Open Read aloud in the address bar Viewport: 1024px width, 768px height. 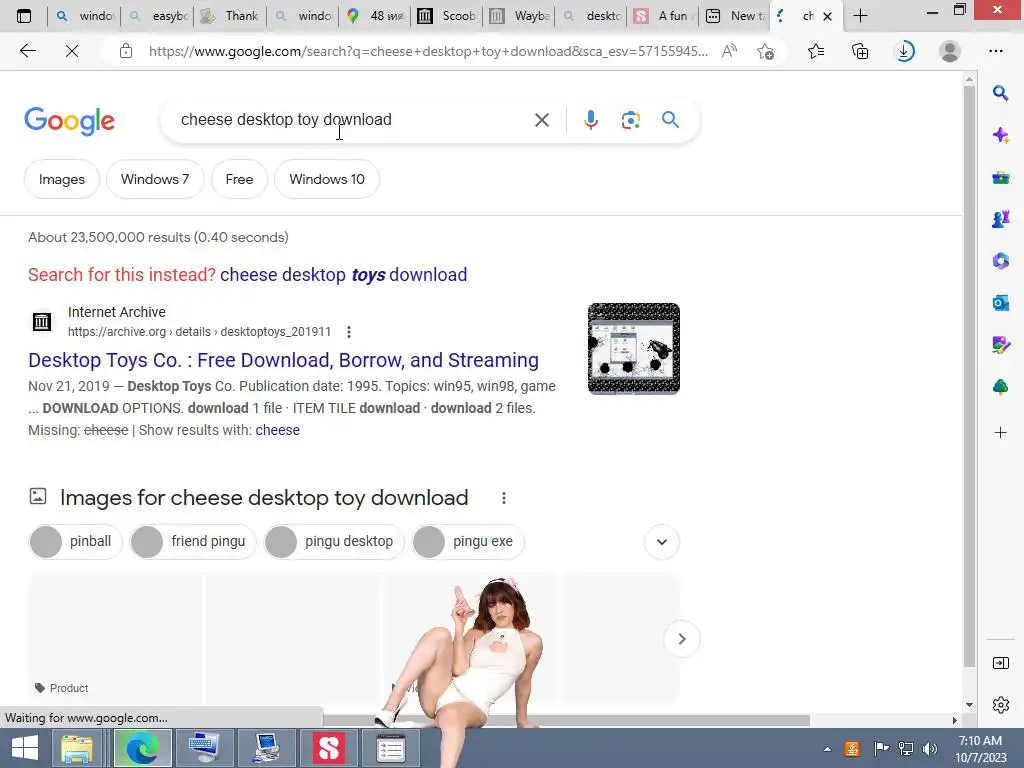pyautogui.click(x=729, y=51)
